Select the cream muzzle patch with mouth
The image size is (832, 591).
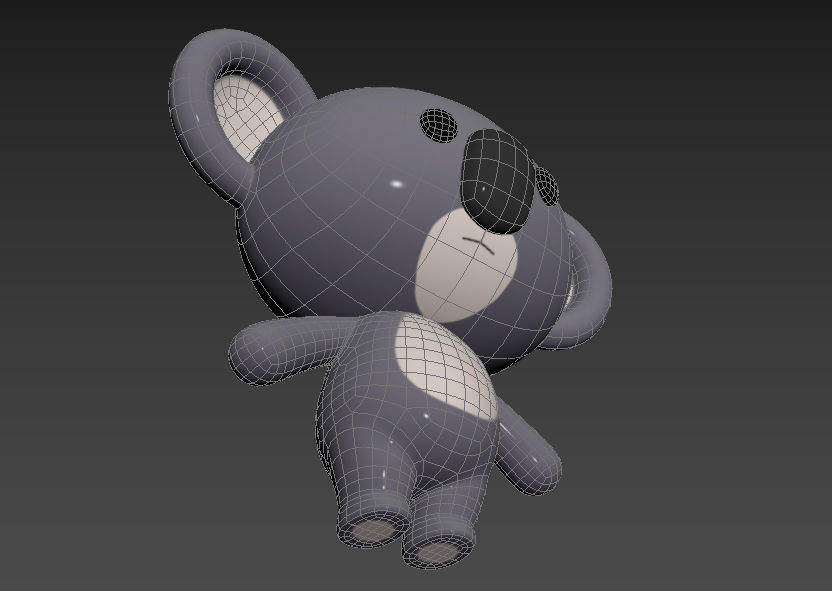(466, 265)
